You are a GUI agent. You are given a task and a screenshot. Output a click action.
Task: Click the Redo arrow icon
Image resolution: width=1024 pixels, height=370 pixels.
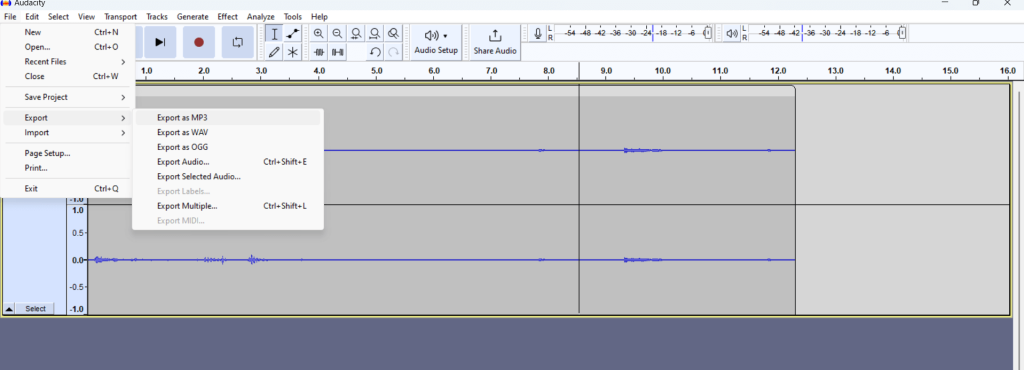(x=393, y=52)
